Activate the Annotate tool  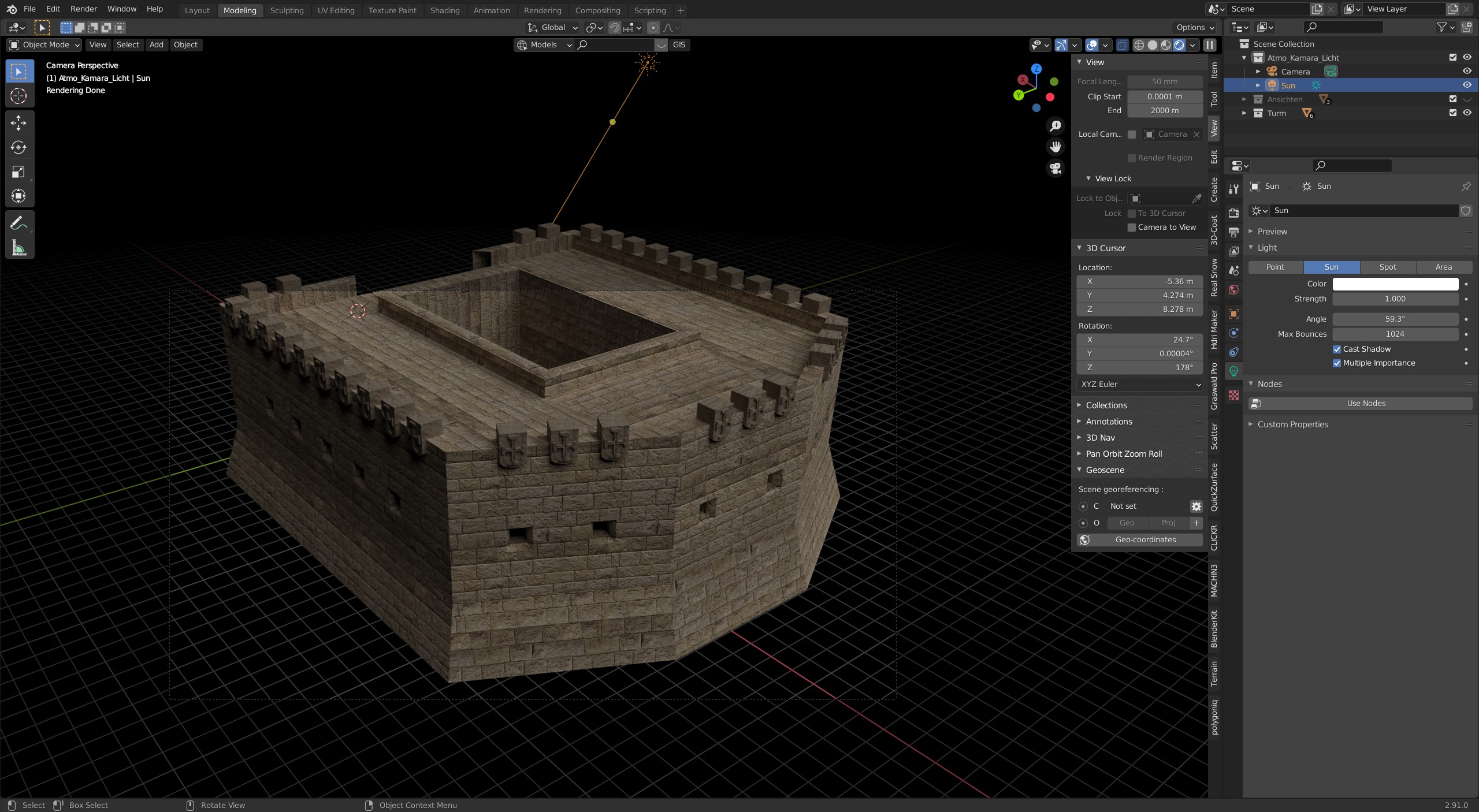click(18, 223)
